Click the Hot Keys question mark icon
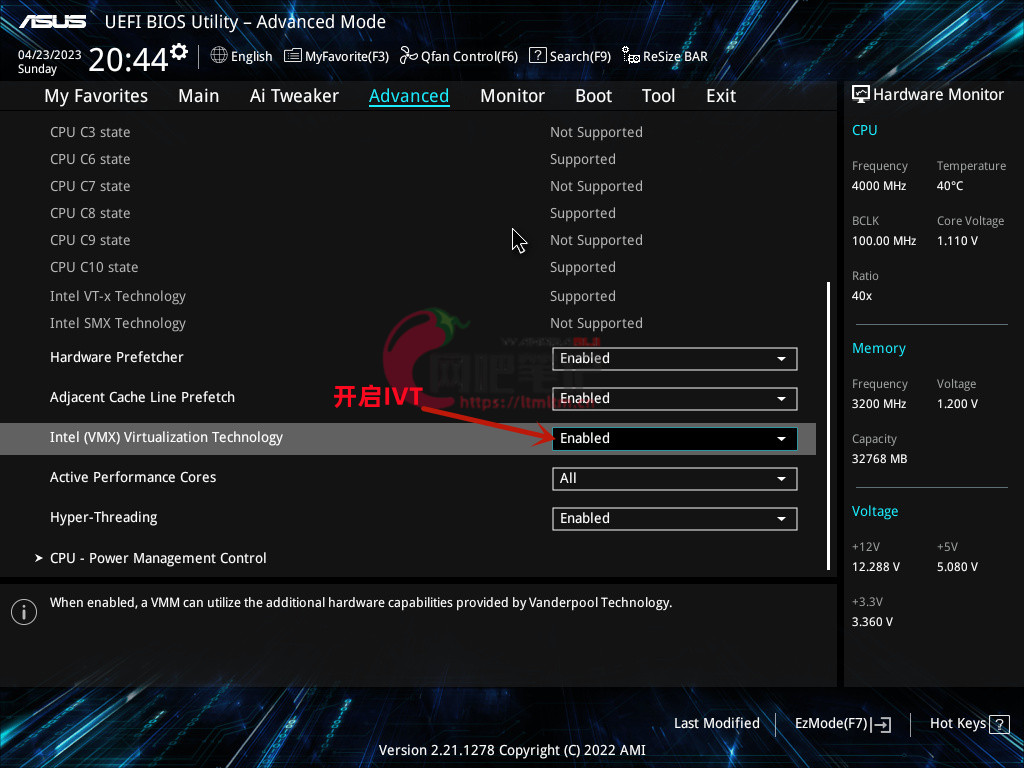Image resolution: width=1024 pixels, height=768 pixels. pos(999,724)
